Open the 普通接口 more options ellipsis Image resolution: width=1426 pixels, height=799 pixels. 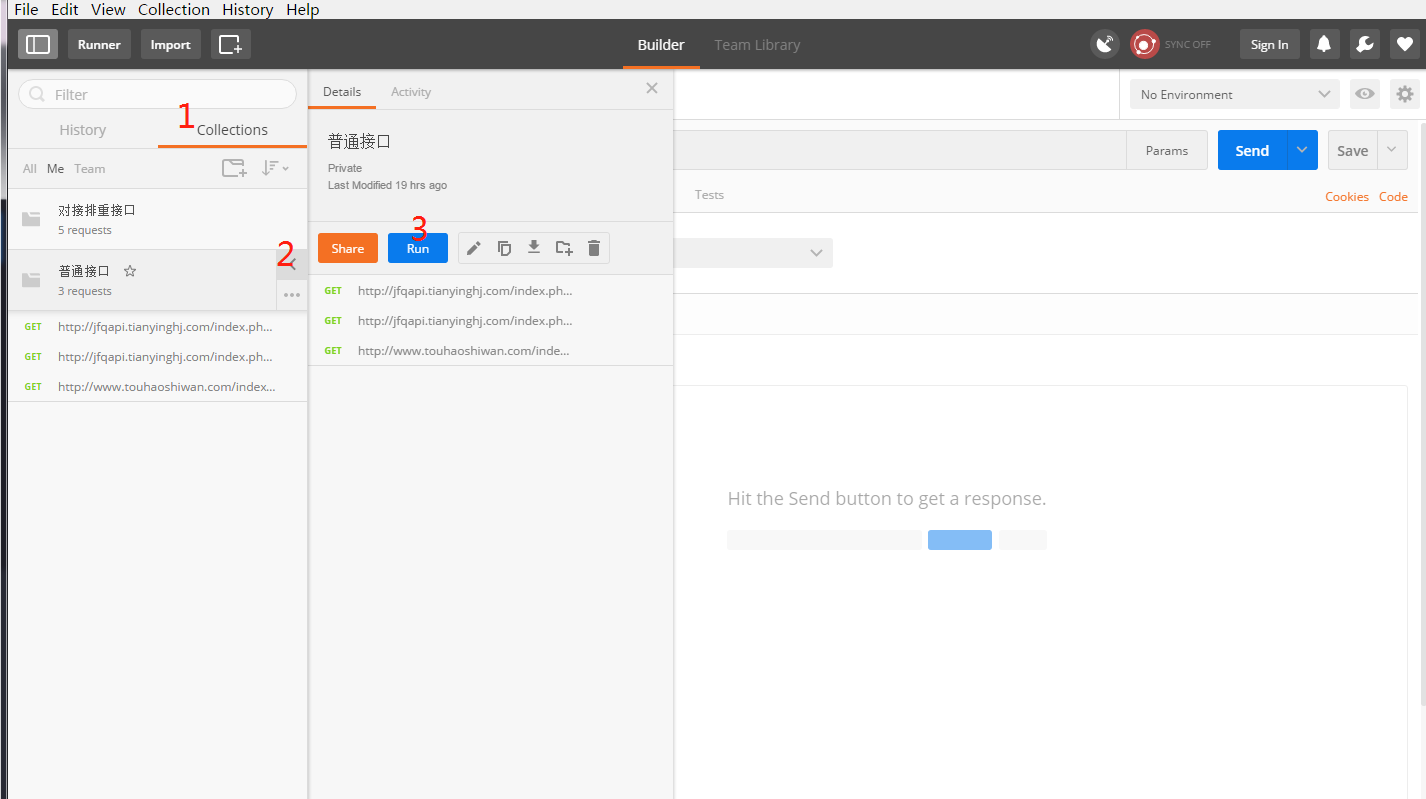[x=292, y=295]
